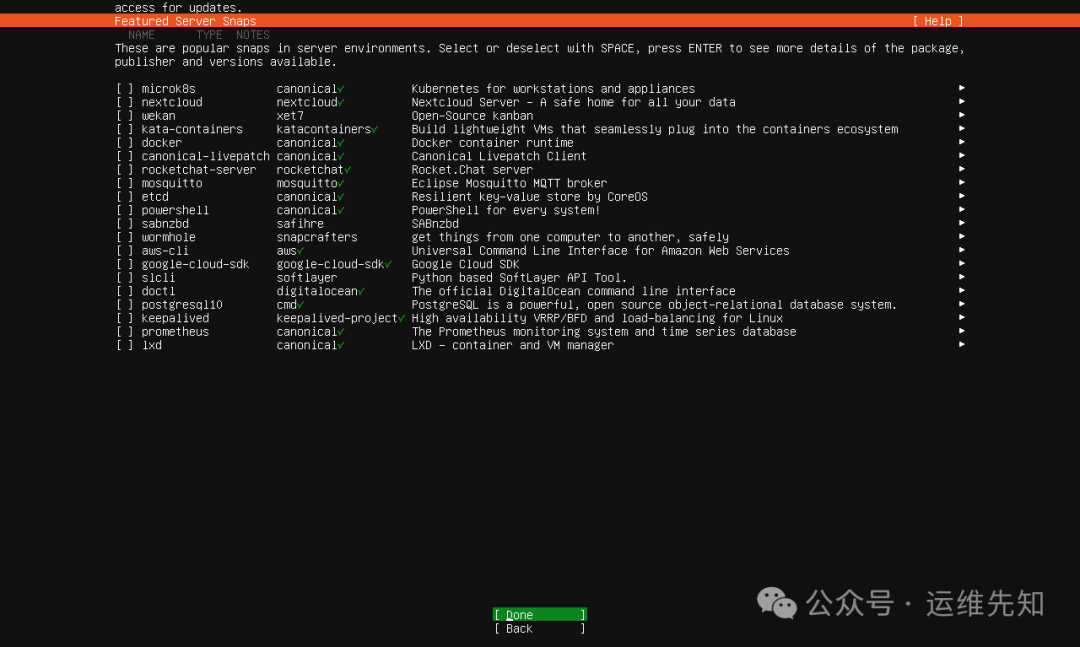Click description 'Python based SoftLayer API Tool.'
The width and height of the screenshot is (1080, 647).
point(519,278)
